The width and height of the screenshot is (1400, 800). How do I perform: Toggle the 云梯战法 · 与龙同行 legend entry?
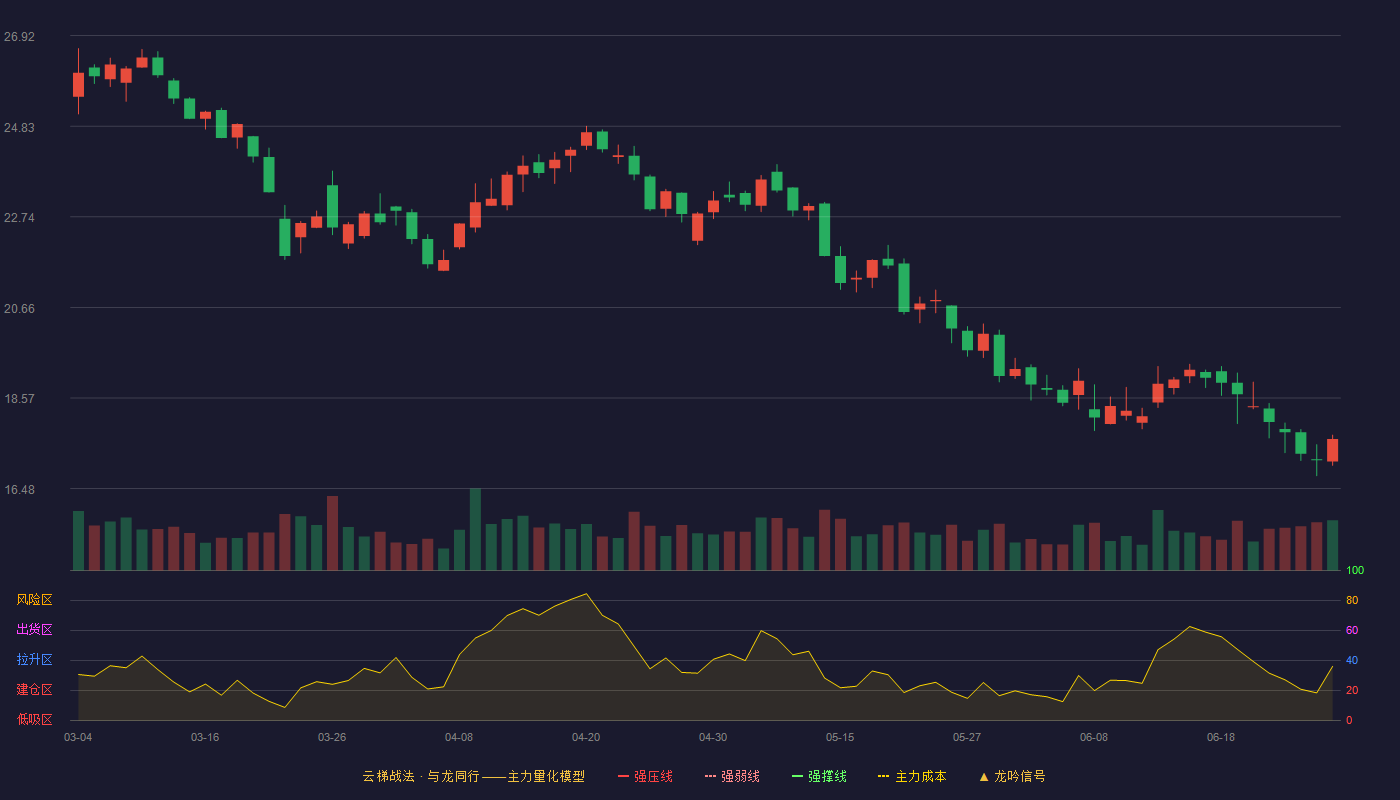pyautogui.click(x=473, y=776)
